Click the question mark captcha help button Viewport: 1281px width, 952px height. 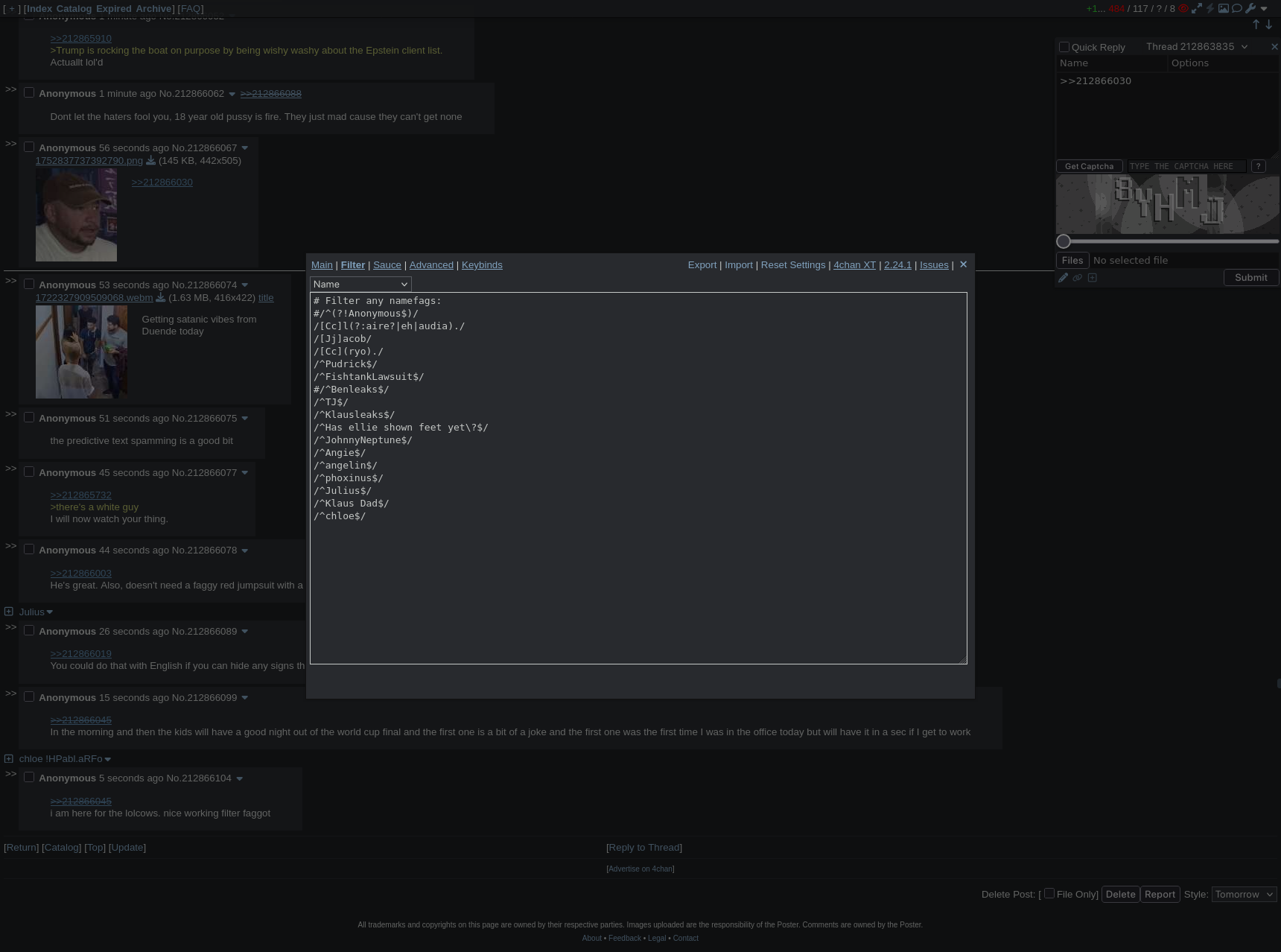point(1258,166)
